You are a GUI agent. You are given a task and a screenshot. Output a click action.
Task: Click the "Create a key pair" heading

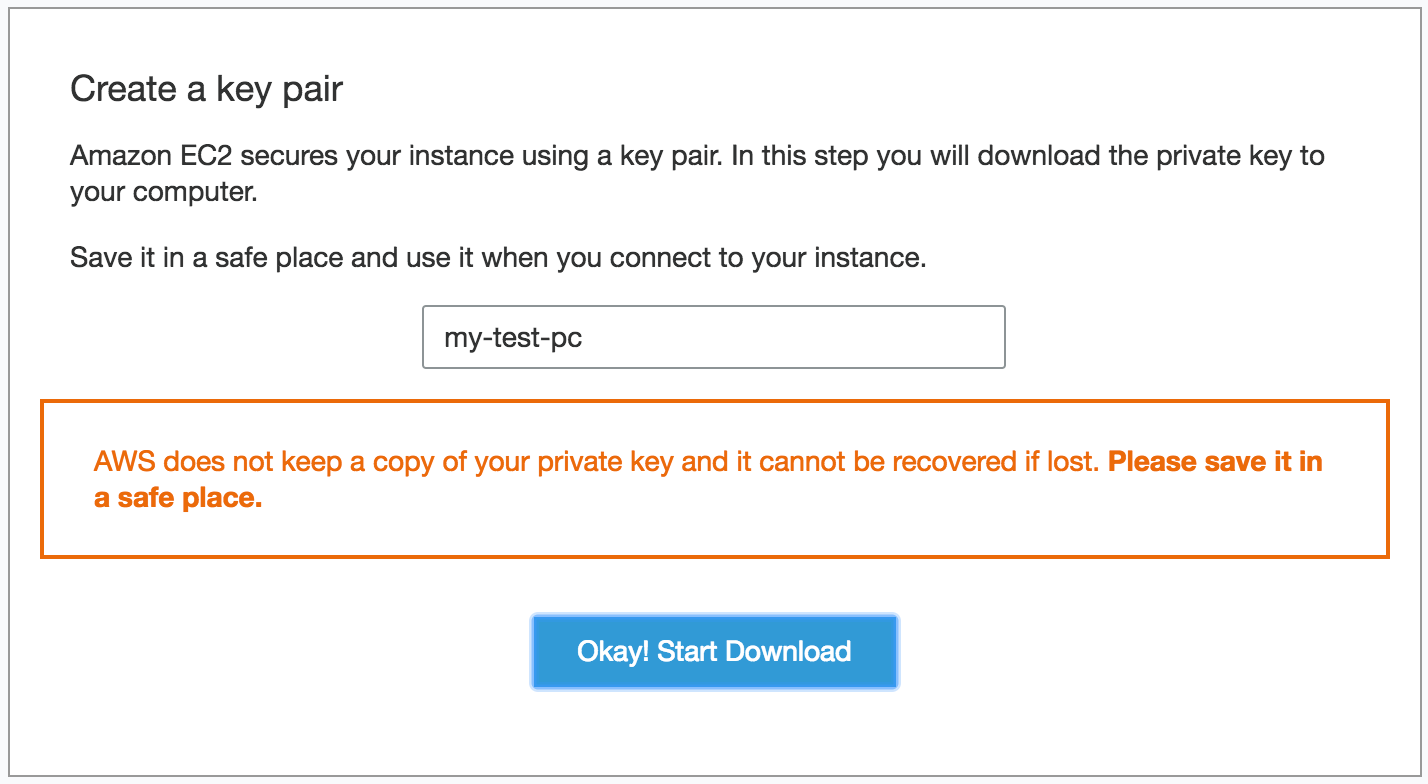click(206, 90)
